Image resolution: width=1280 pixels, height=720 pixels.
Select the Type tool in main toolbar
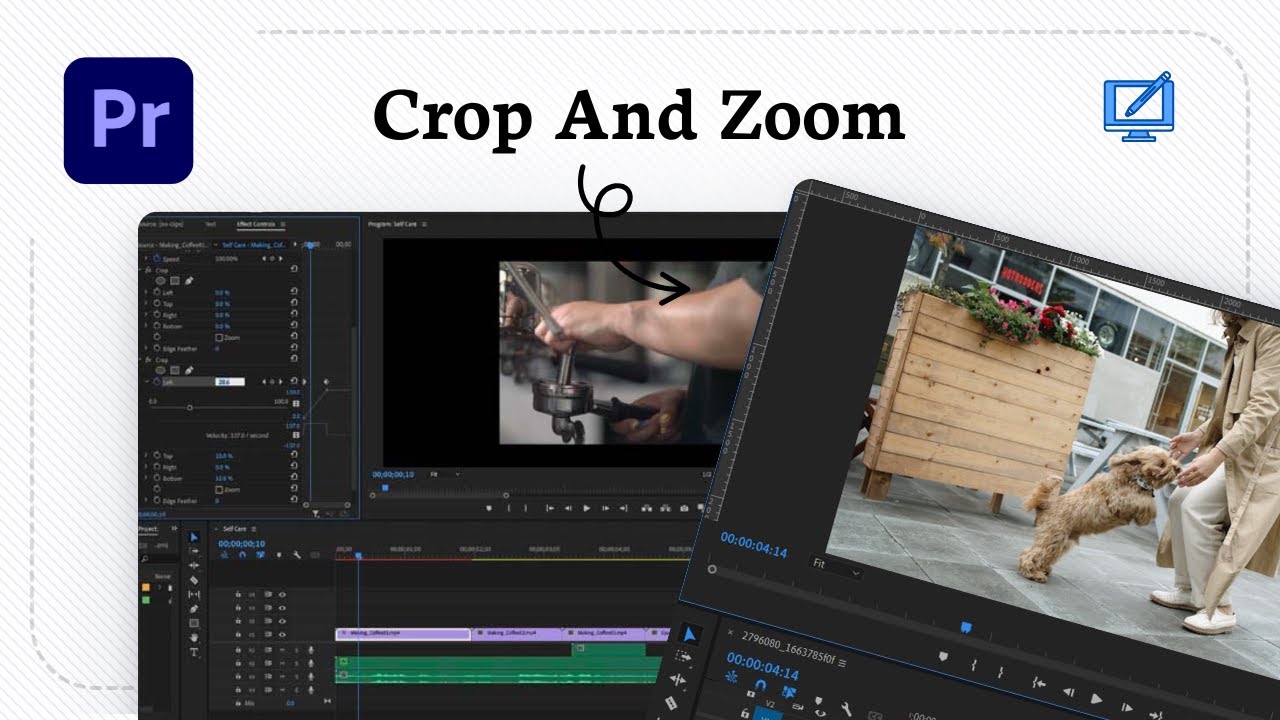[194, 652]
